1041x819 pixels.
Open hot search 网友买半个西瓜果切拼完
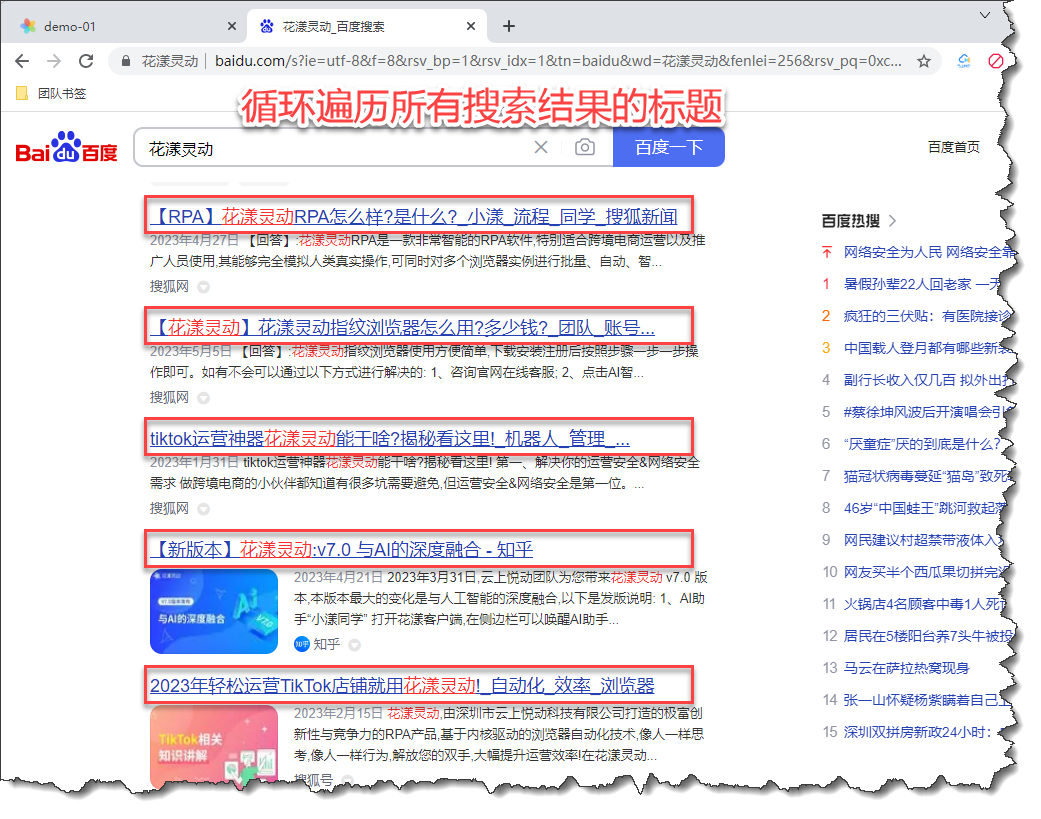[x=925, y=571]
